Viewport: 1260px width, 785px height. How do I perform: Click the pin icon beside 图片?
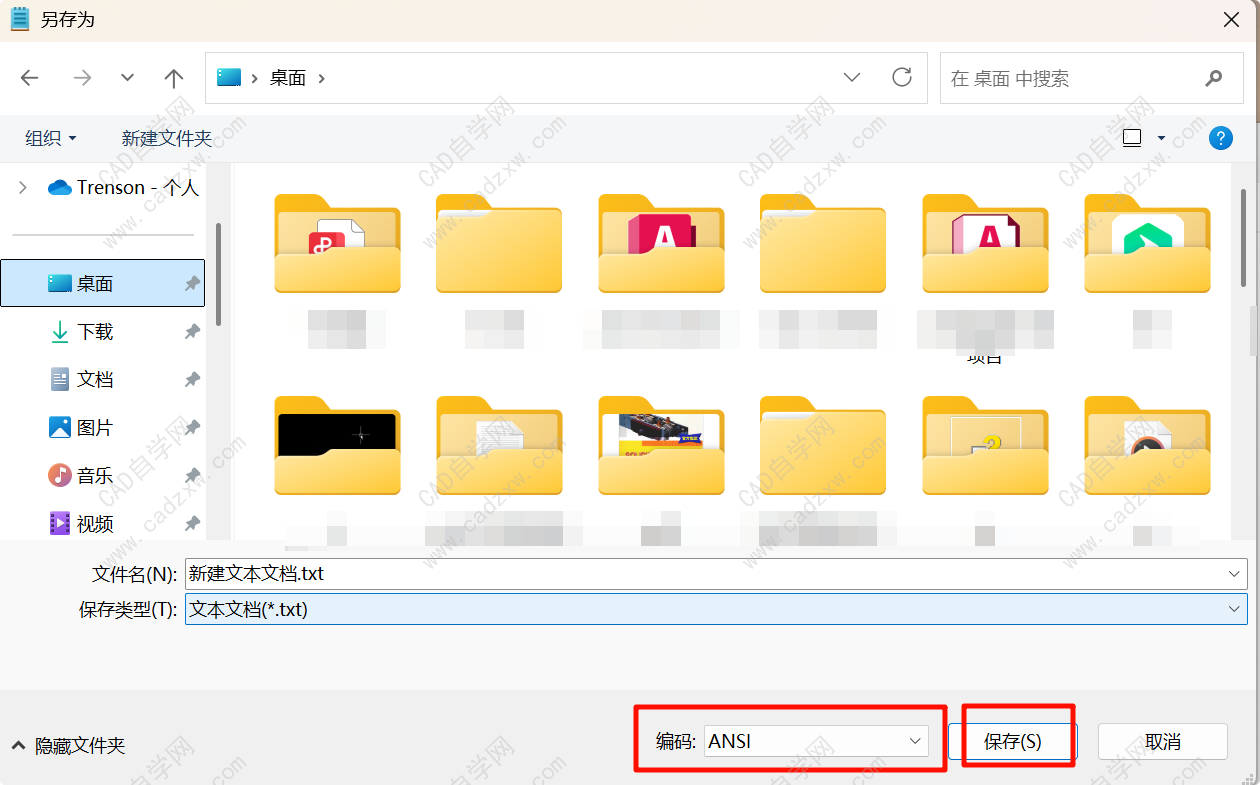[x=192, y=428]
